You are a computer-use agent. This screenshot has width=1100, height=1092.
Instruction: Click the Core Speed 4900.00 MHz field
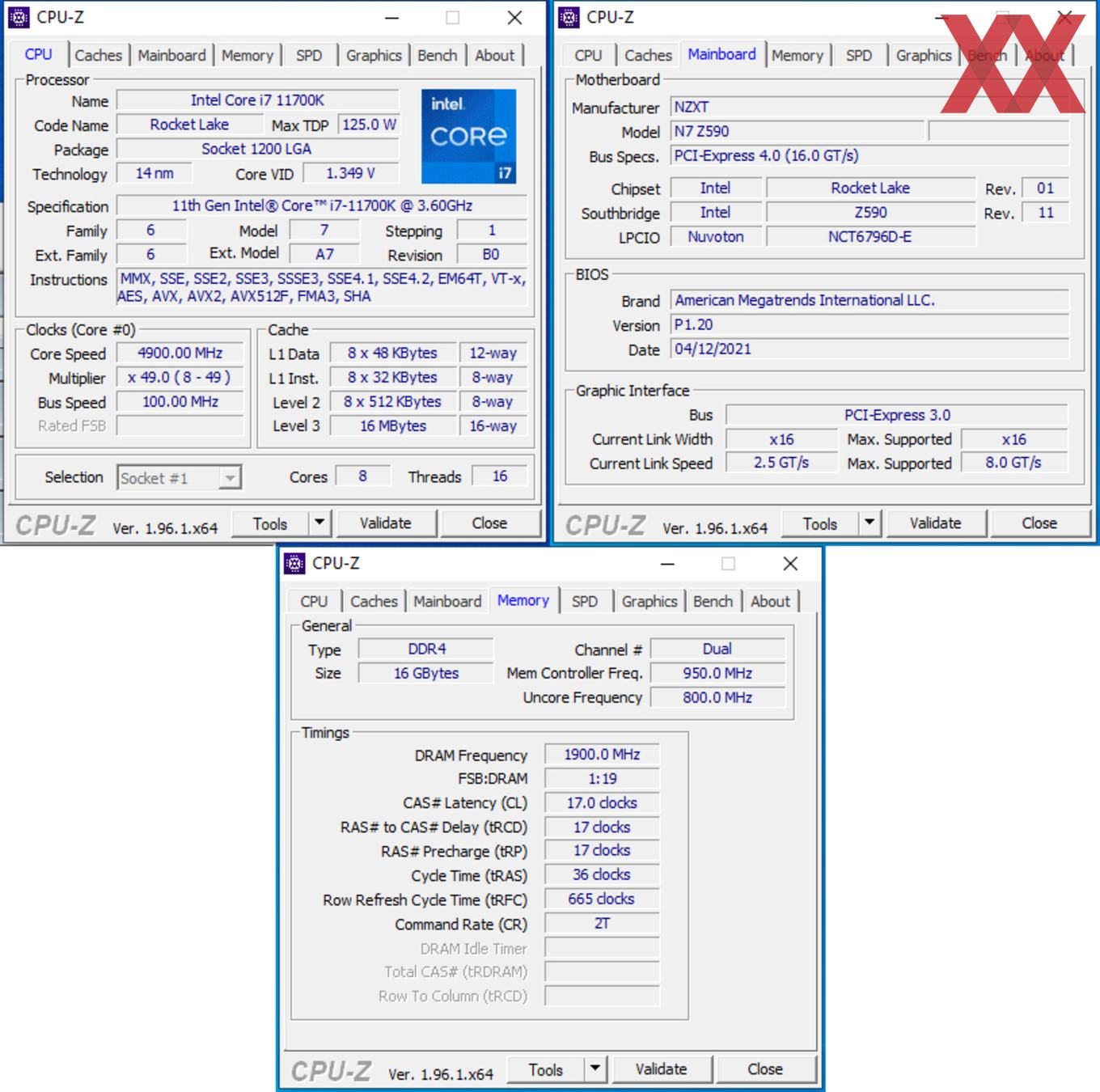[x=180, y=353]
